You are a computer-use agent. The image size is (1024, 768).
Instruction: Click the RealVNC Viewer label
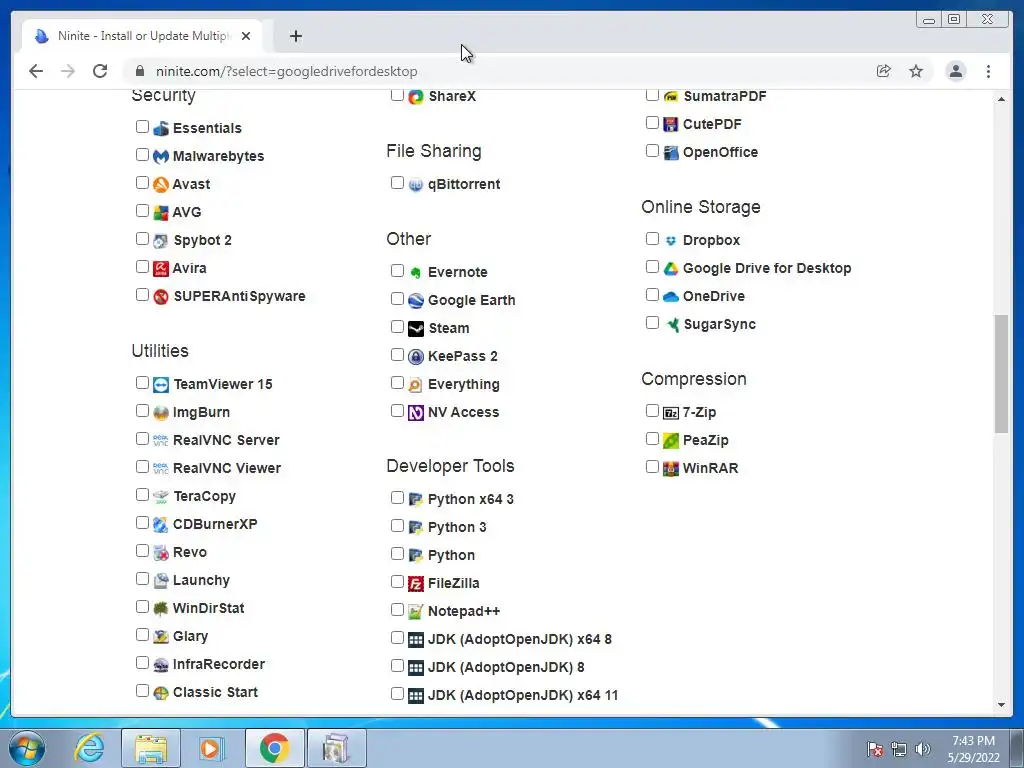227,469
